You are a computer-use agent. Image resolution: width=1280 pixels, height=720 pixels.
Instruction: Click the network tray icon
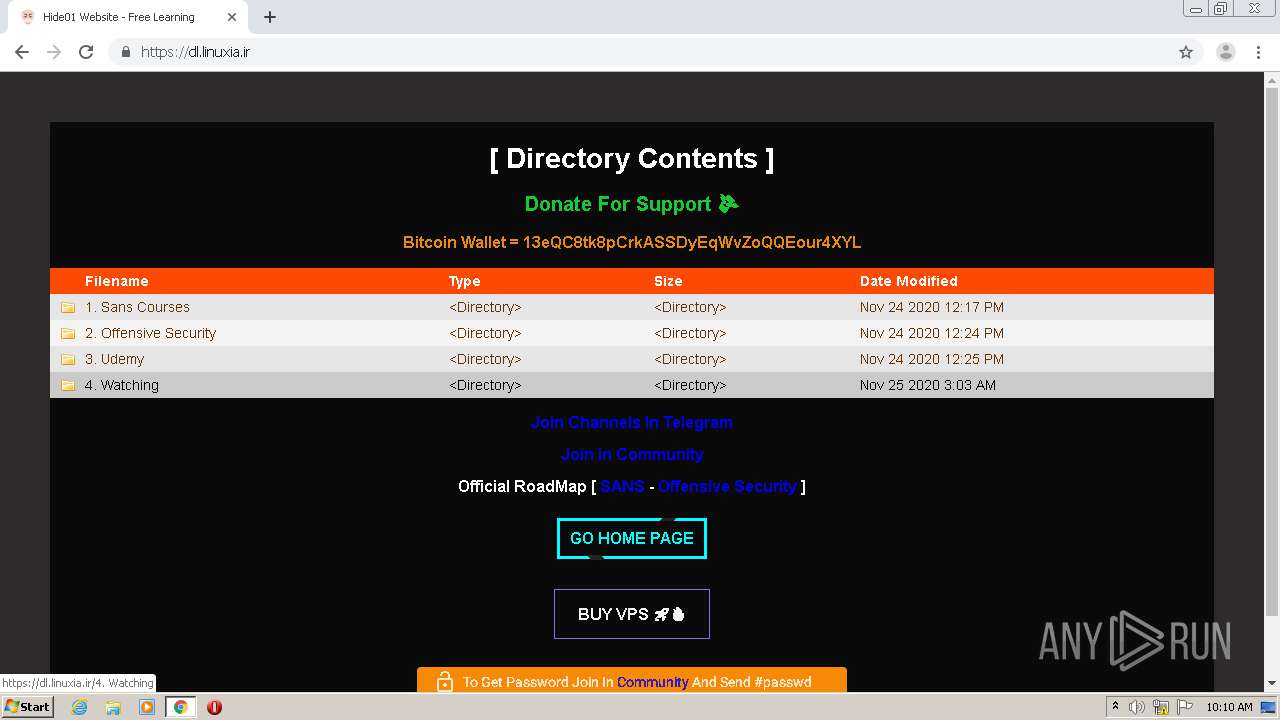click(1161, 707)
